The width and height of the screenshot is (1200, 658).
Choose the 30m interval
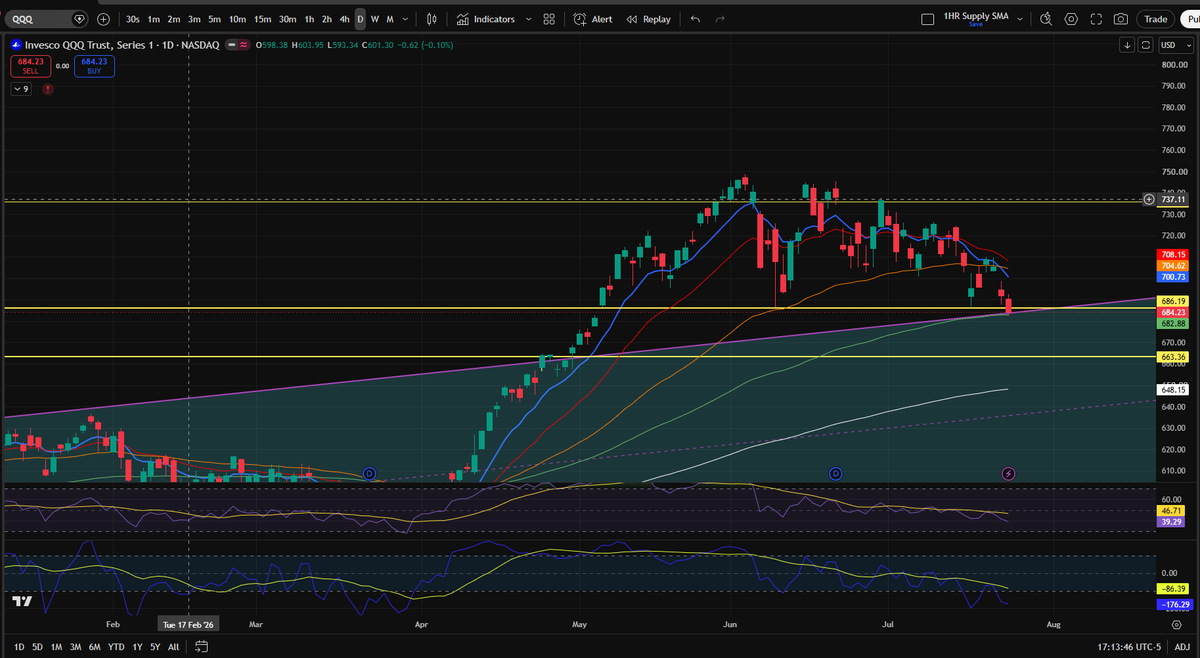(x=288, y=19)
